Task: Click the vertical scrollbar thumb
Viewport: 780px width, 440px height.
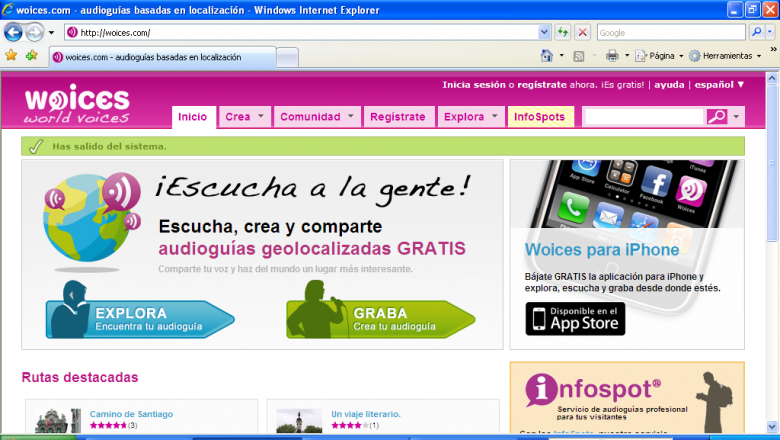Action: pyautogui.click(x=772, y=163)
